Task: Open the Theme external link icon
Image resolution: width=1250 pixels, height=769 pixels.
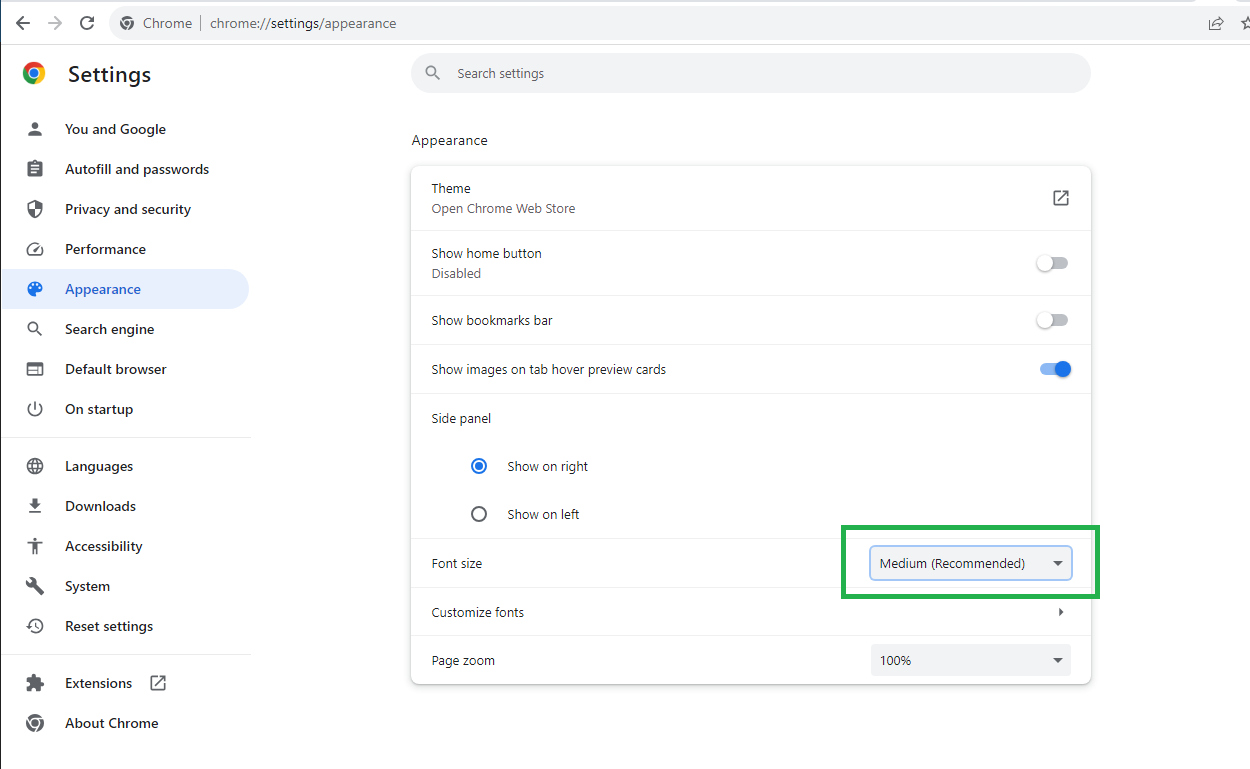Action: 1060,197
